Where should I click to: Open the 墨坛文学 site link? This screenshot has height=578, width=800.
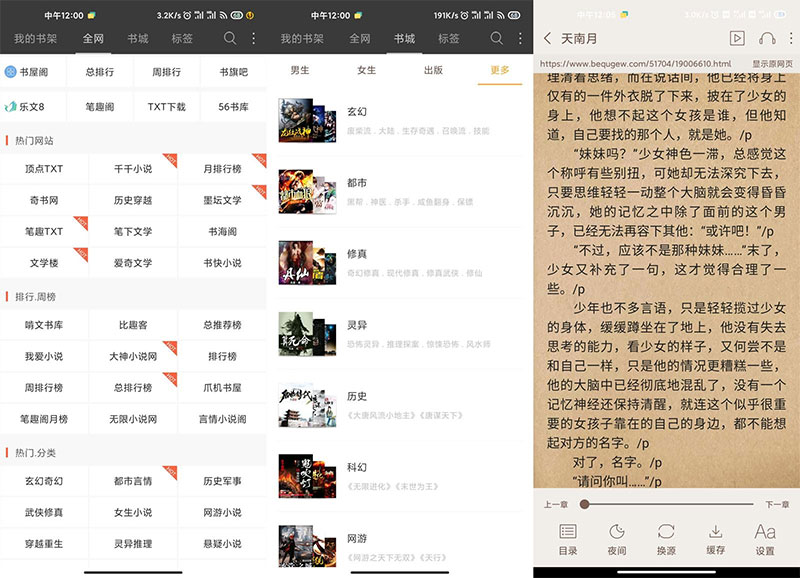coord(222,200)
